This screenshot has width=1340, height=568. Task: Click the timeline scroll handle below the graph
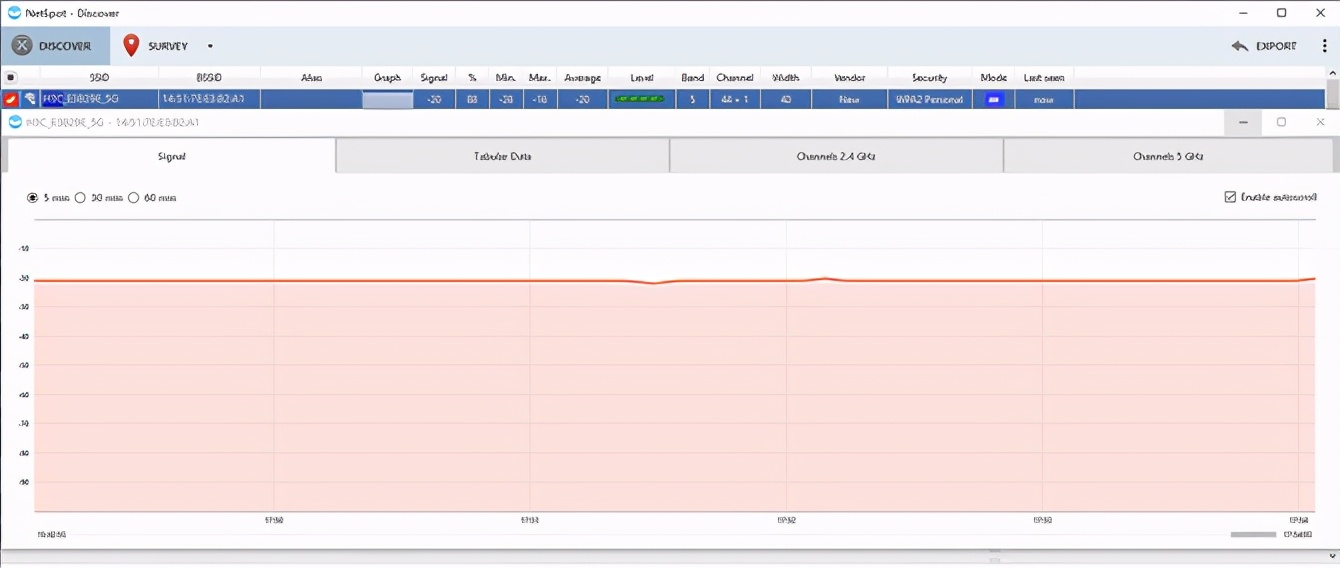click(x=1253, y=535)
